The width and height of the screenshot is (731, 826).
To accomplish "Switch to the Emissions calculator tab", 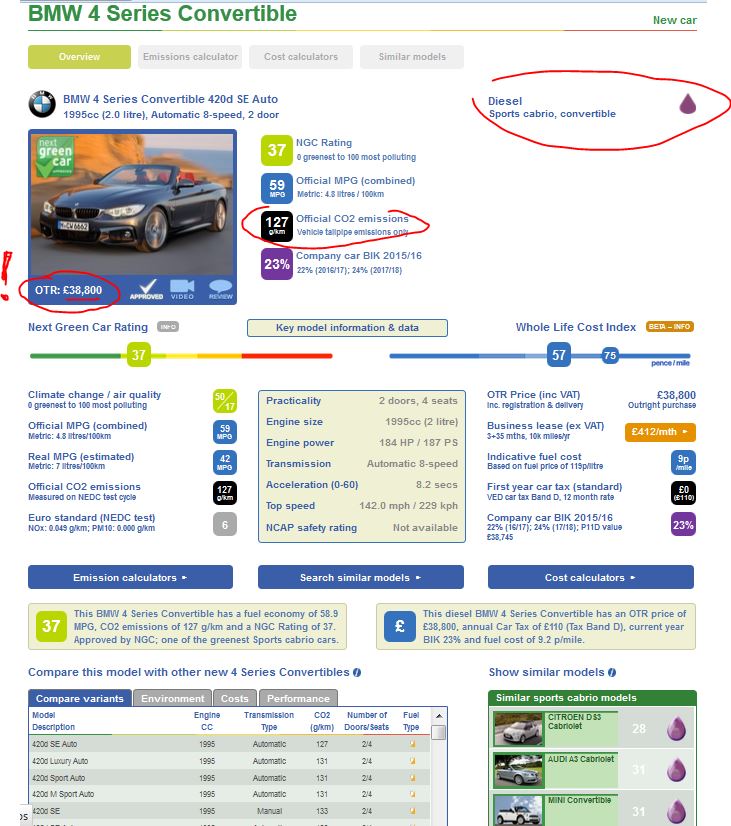I will click(190, 57).
